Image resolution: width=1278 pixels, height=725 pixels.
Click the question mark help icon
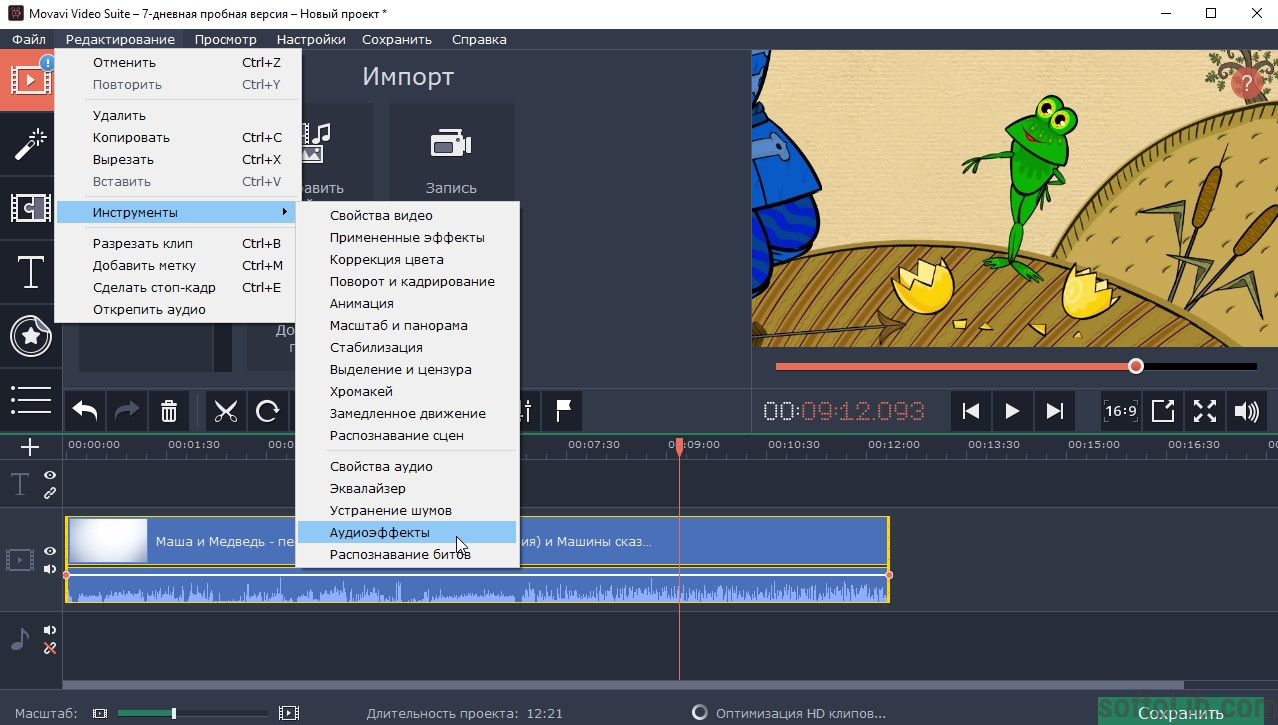pos(1246,84)
